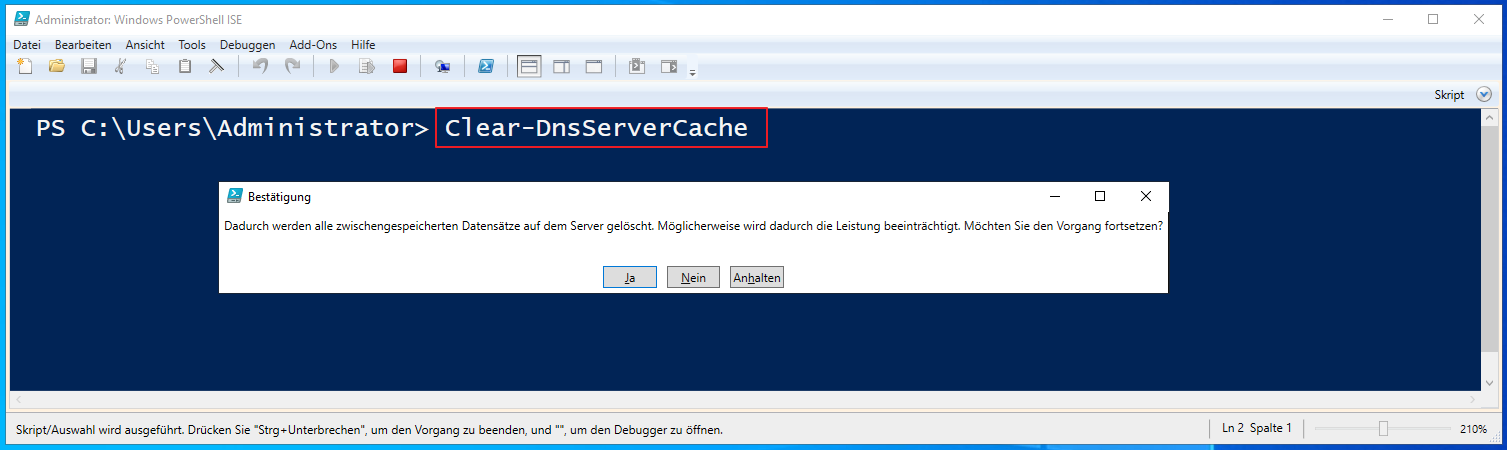
Task: Show script pane maximized layout
Action: (x=594, y=67)
